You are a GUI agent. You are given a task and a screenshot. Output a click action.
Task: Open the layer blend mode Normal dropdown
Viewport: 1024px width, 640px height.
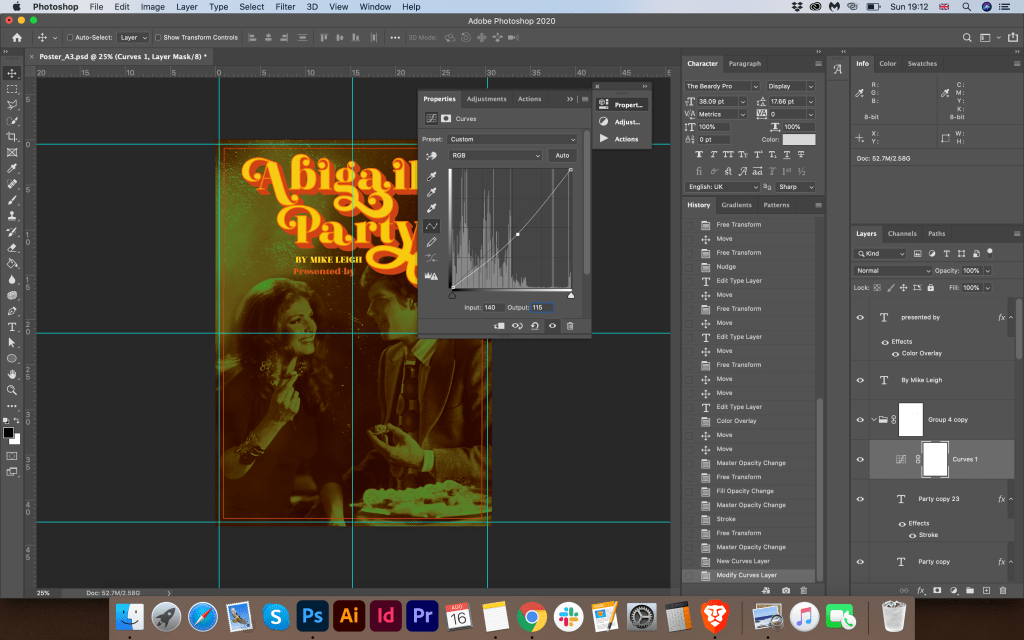click(892, 271)
